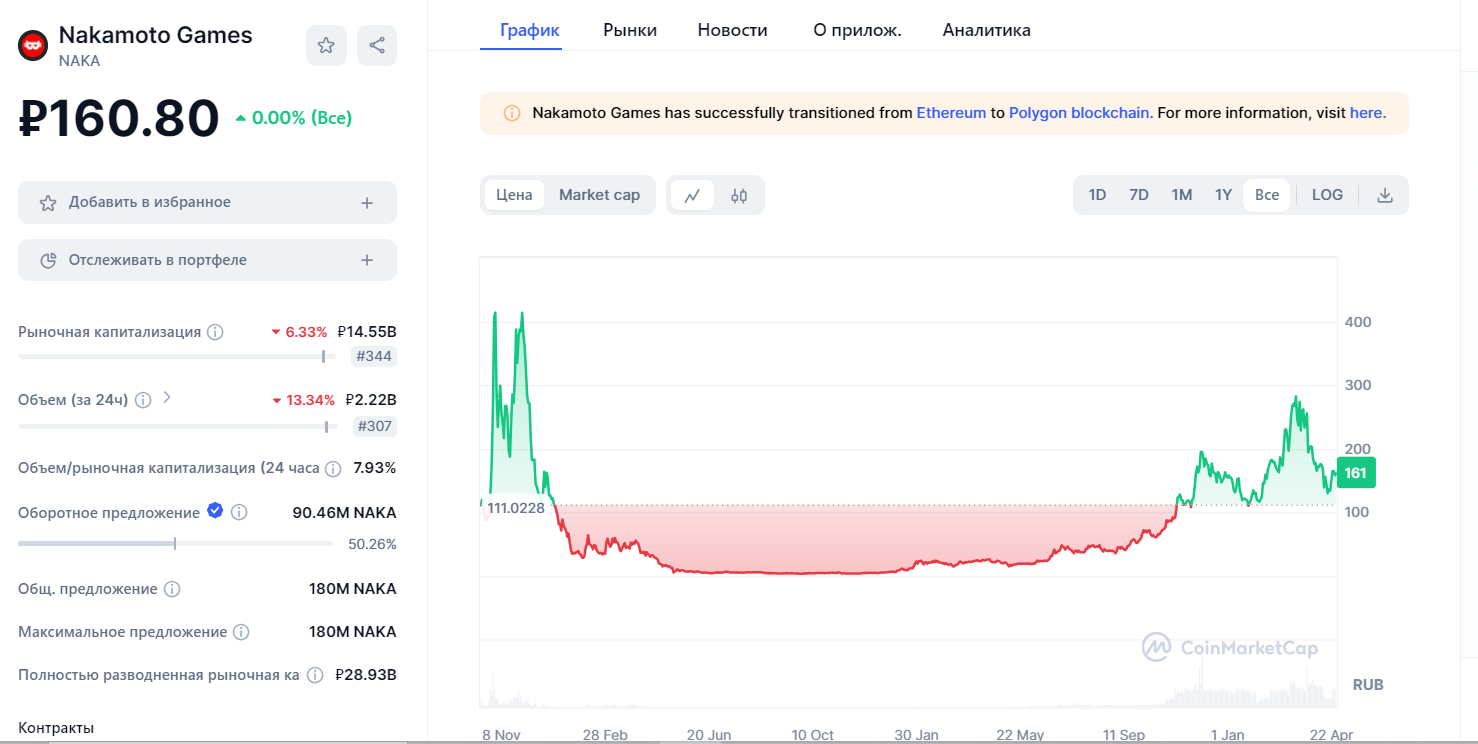Screen dimensions: 1478x744
Task: Click the 90.46M NAKA supply value
Action: click(344, 512)
